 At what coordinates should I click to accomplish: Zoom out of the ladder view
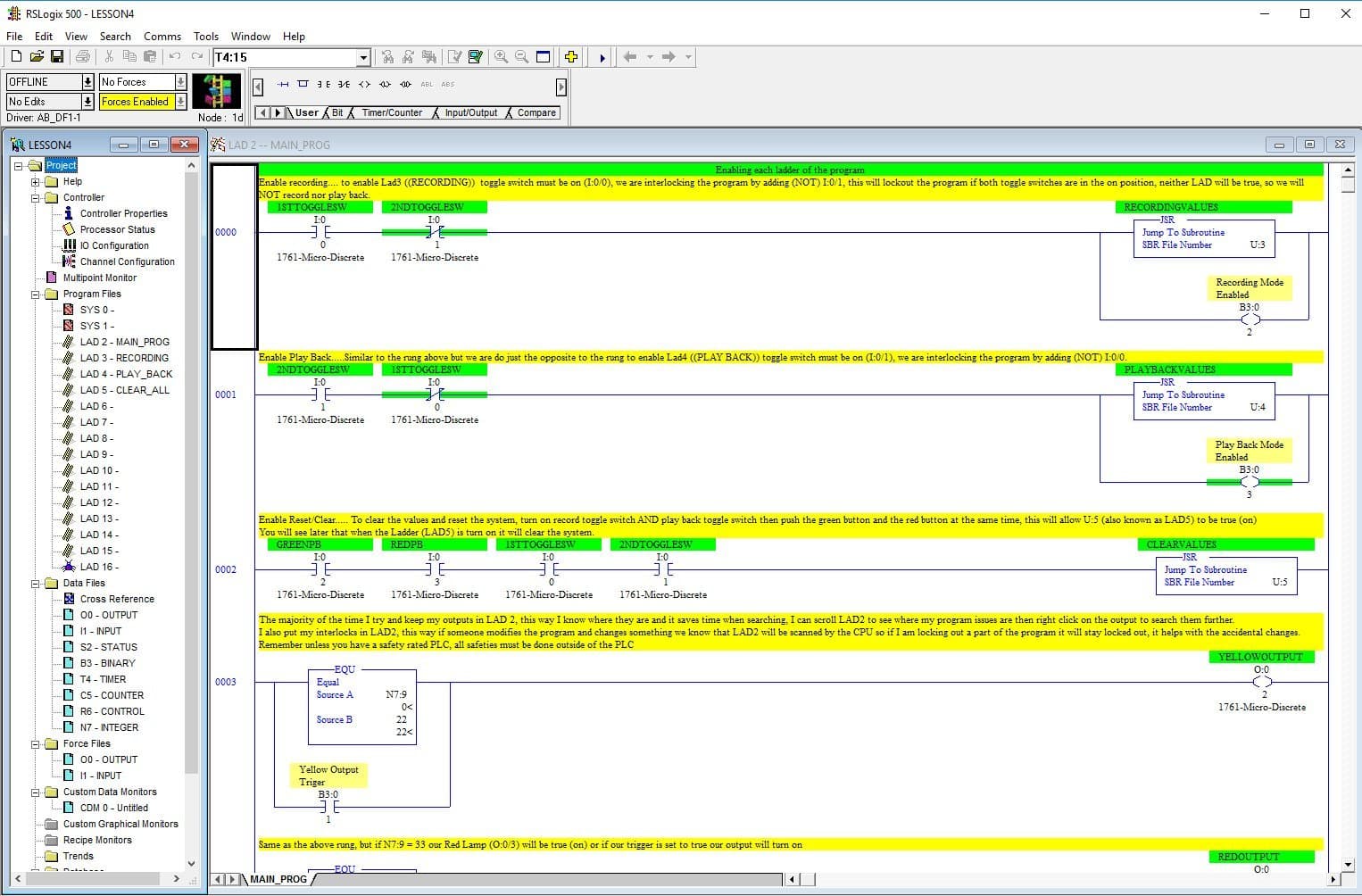(x=522, y=56)
